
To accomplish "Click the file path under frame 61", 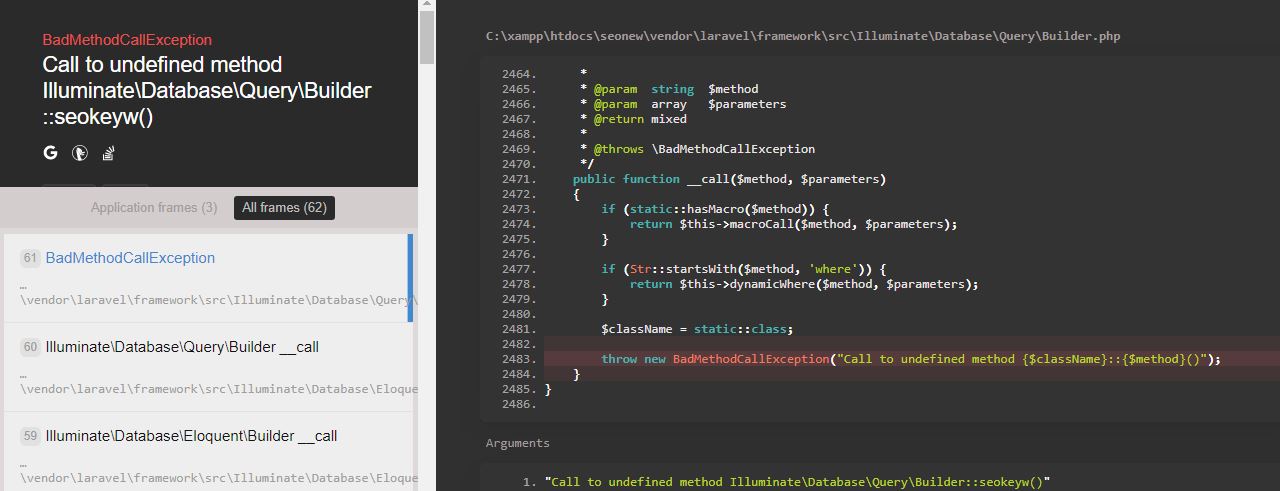I will [x=218, y=299].
